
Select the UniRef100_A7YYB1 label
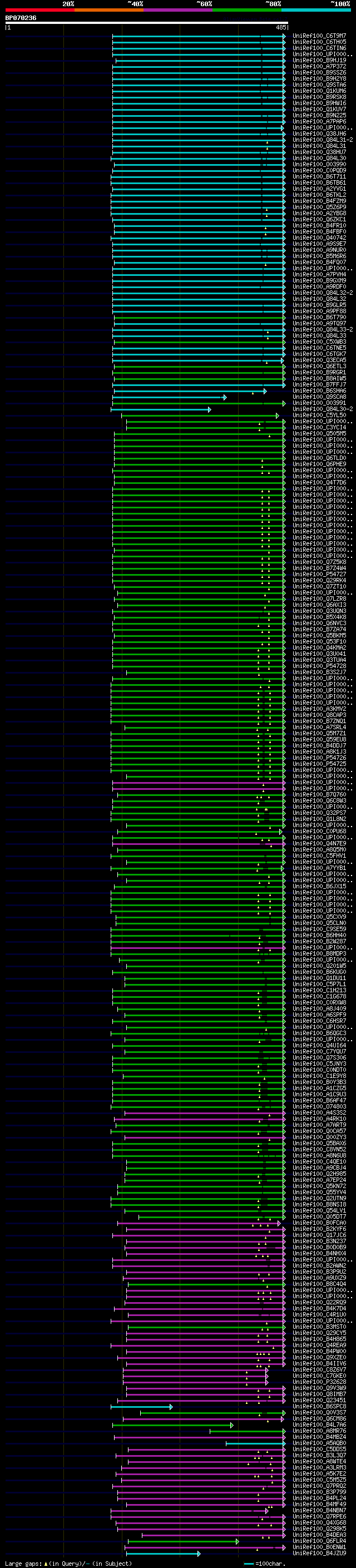click(x=319, y=868)
